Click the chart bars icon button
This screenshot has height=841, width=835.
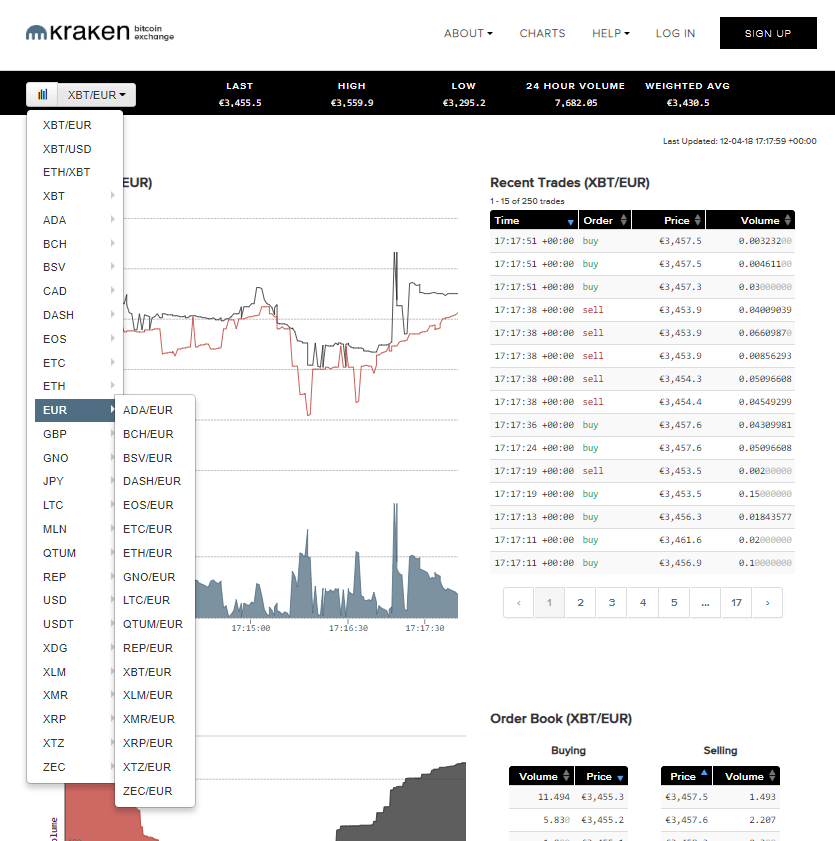(42, 95)
